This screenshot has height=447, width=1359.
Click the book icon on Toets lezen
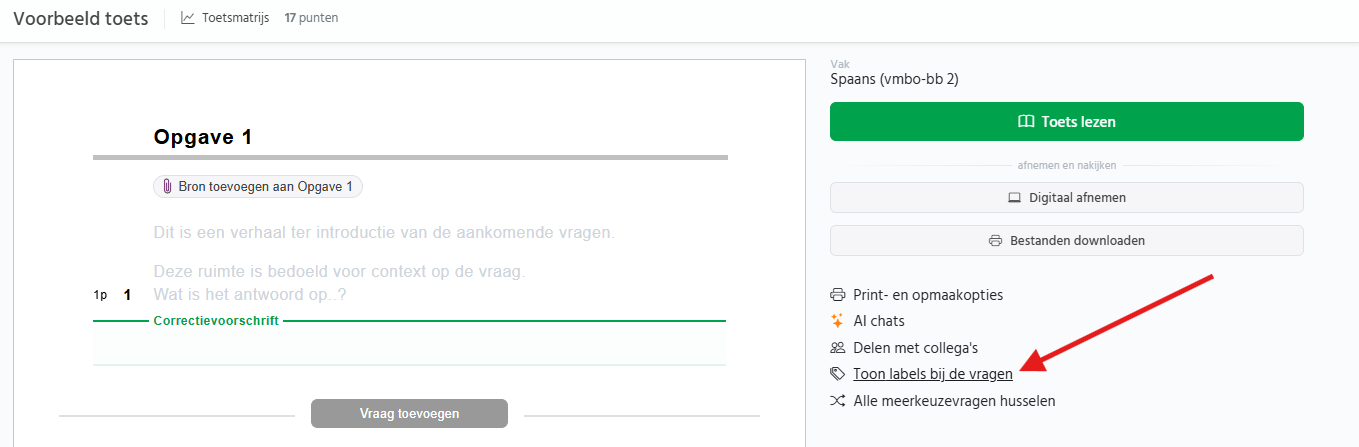click(1026, 122)
